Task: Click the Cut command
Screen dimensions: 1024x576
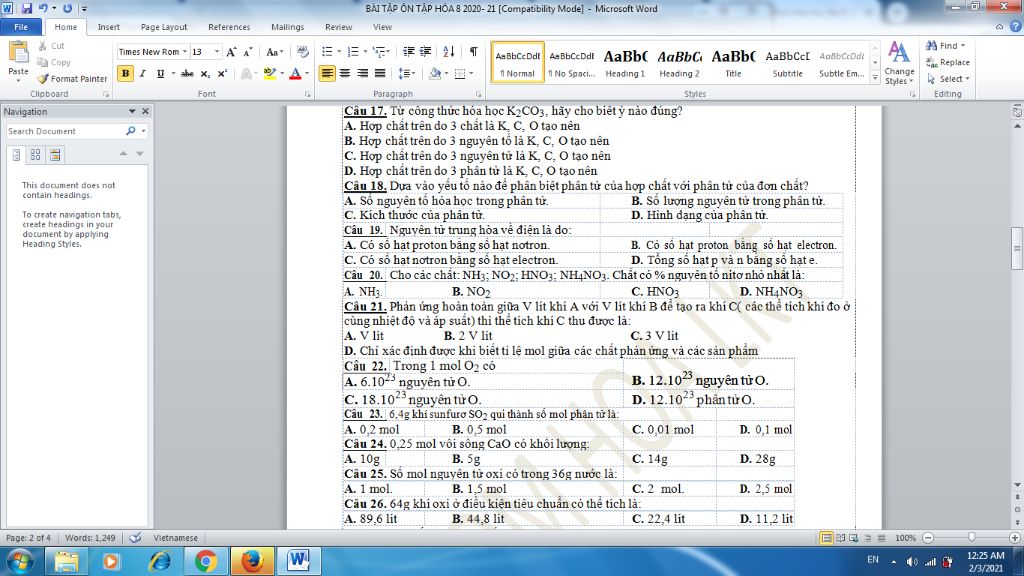Action: click(51, 46)
